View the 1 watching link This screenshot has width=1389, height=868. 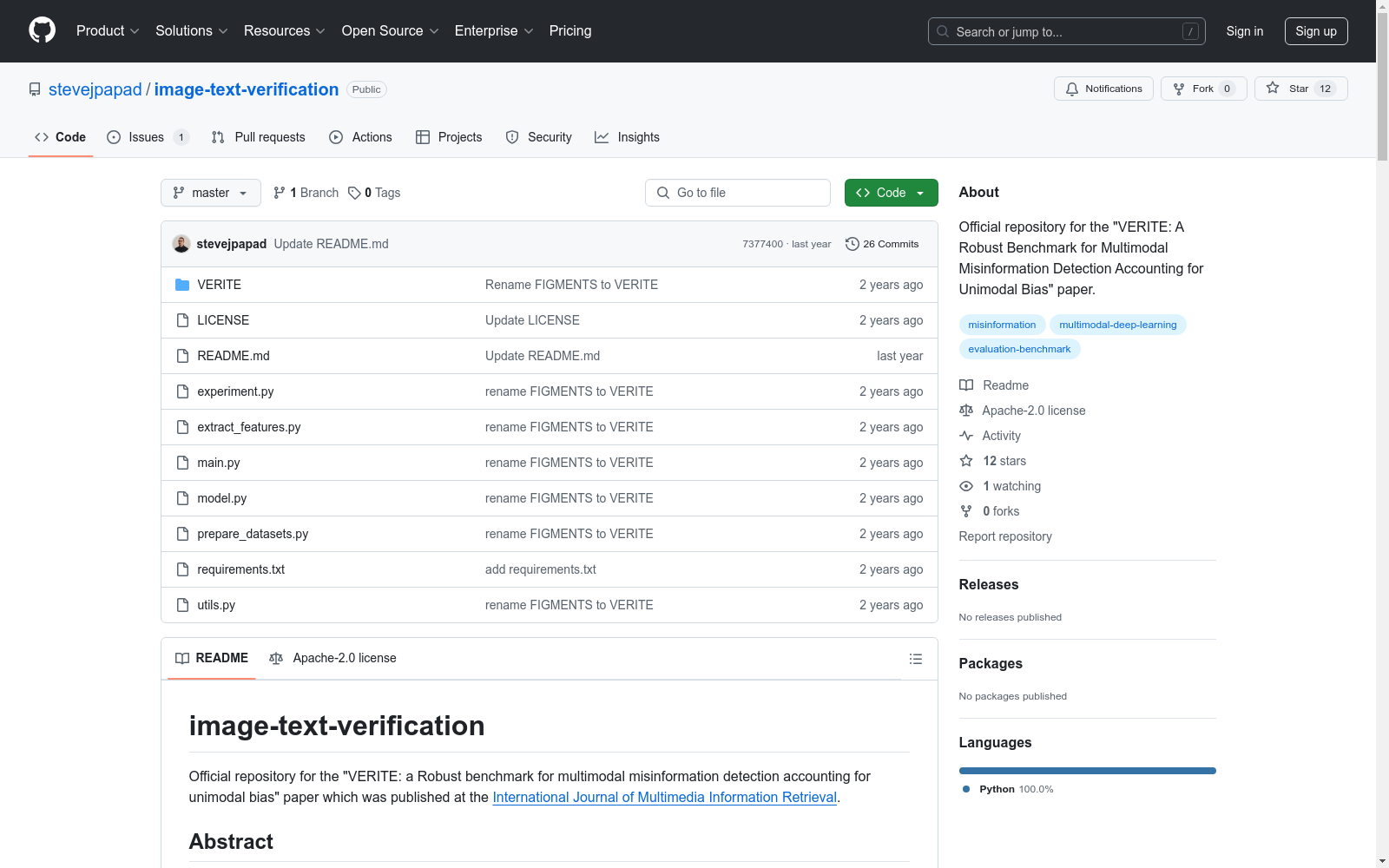1000,486
